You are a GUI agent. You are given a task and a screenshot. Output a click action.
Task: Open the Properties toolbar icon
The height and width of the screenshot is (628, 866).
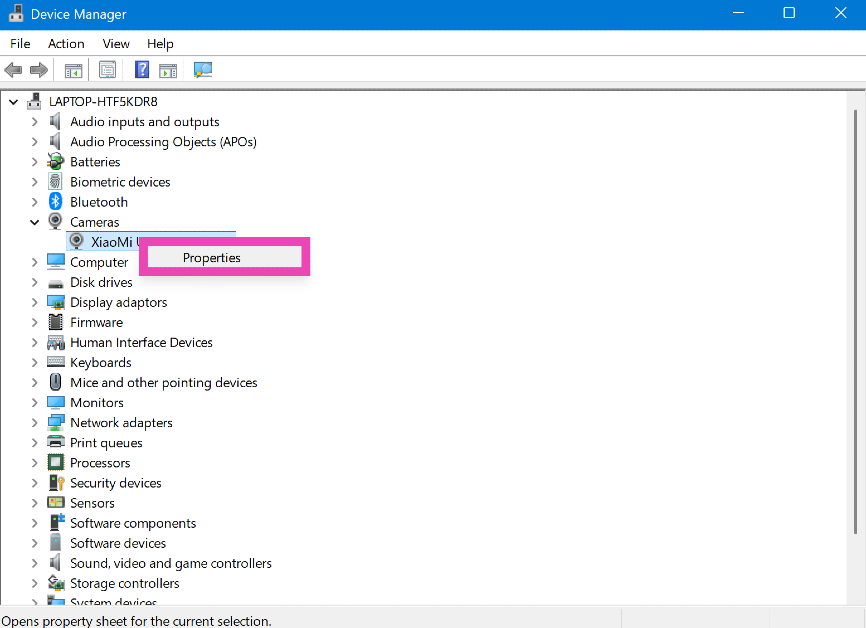107,70
